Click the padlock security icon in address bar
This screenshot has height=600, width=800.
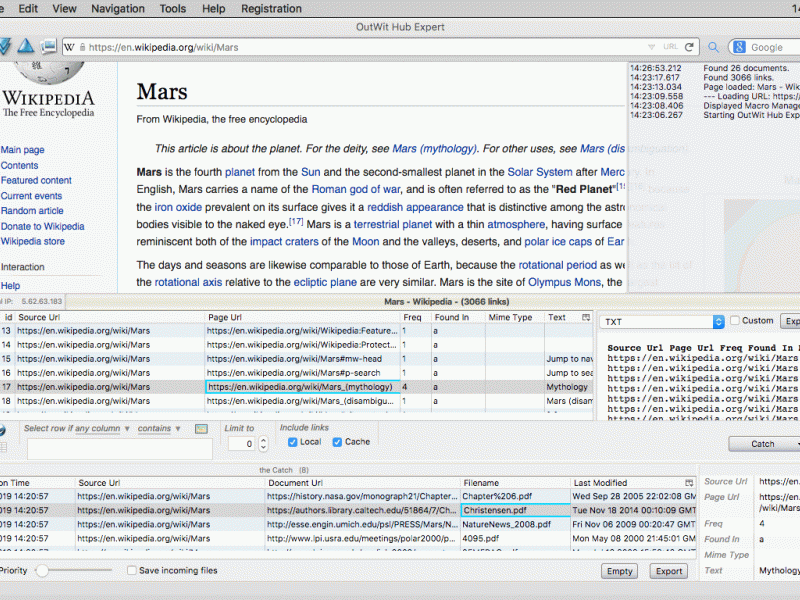82,47
